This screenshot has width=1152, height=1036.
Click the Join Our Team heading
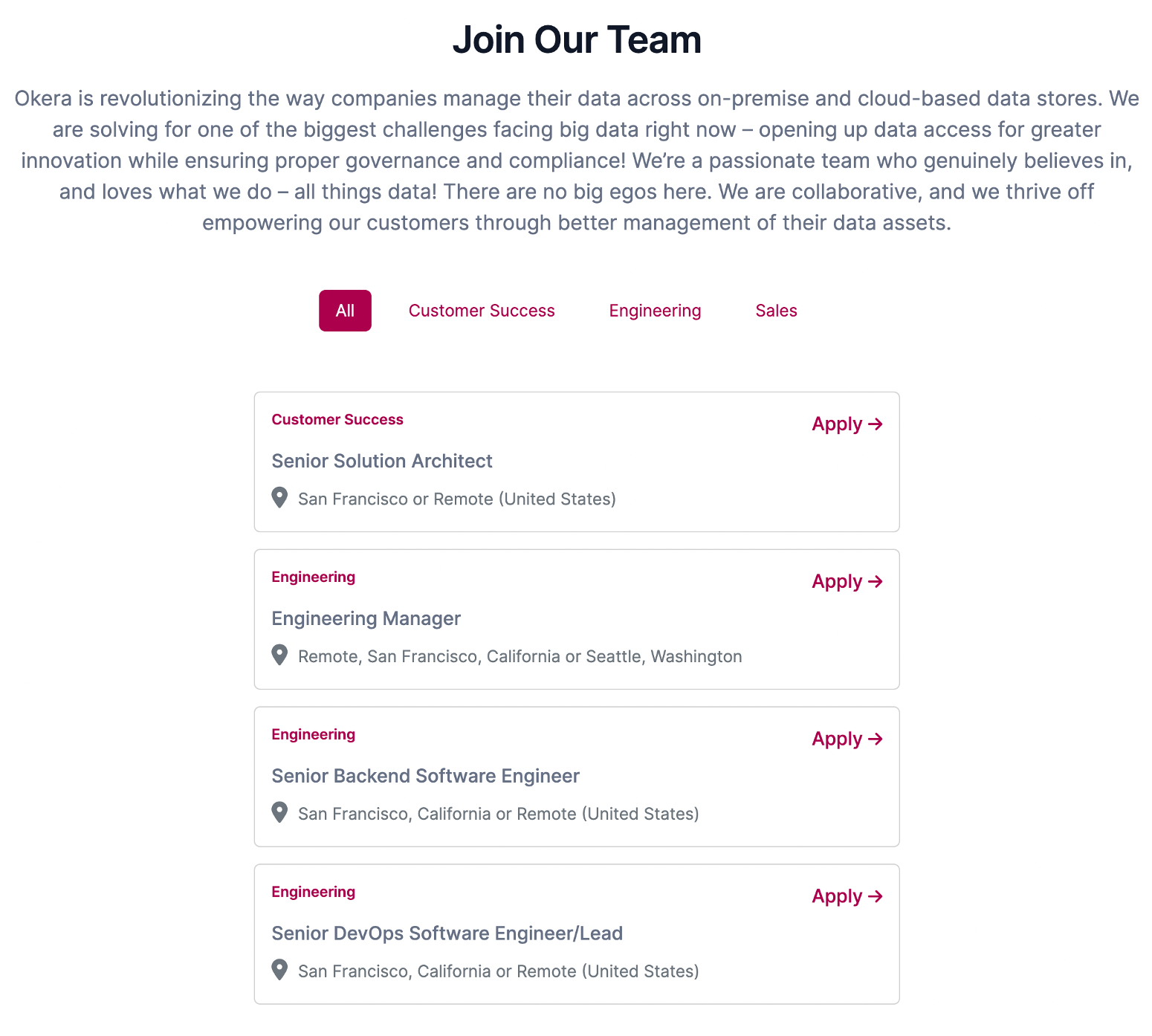(577, 40)
